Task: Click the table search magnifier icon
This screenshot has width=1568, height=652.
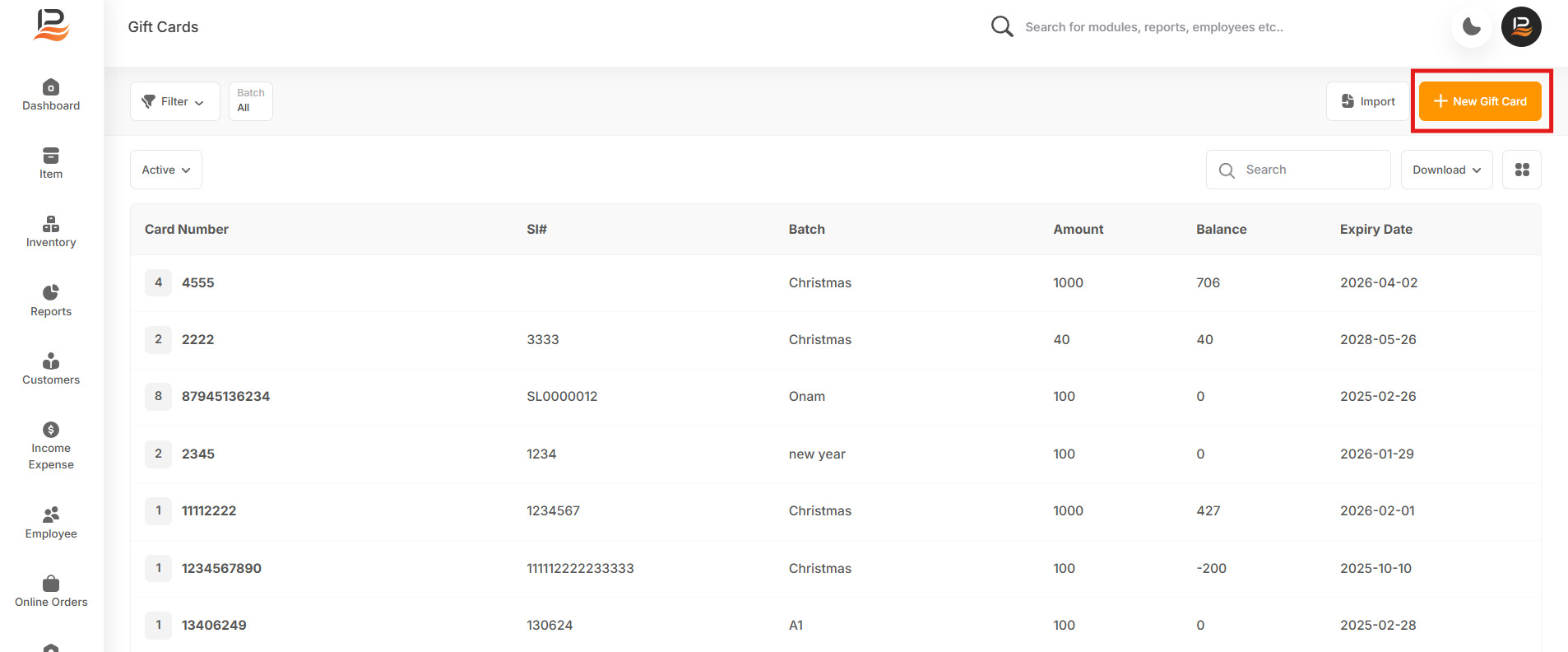Action: 1227,170
